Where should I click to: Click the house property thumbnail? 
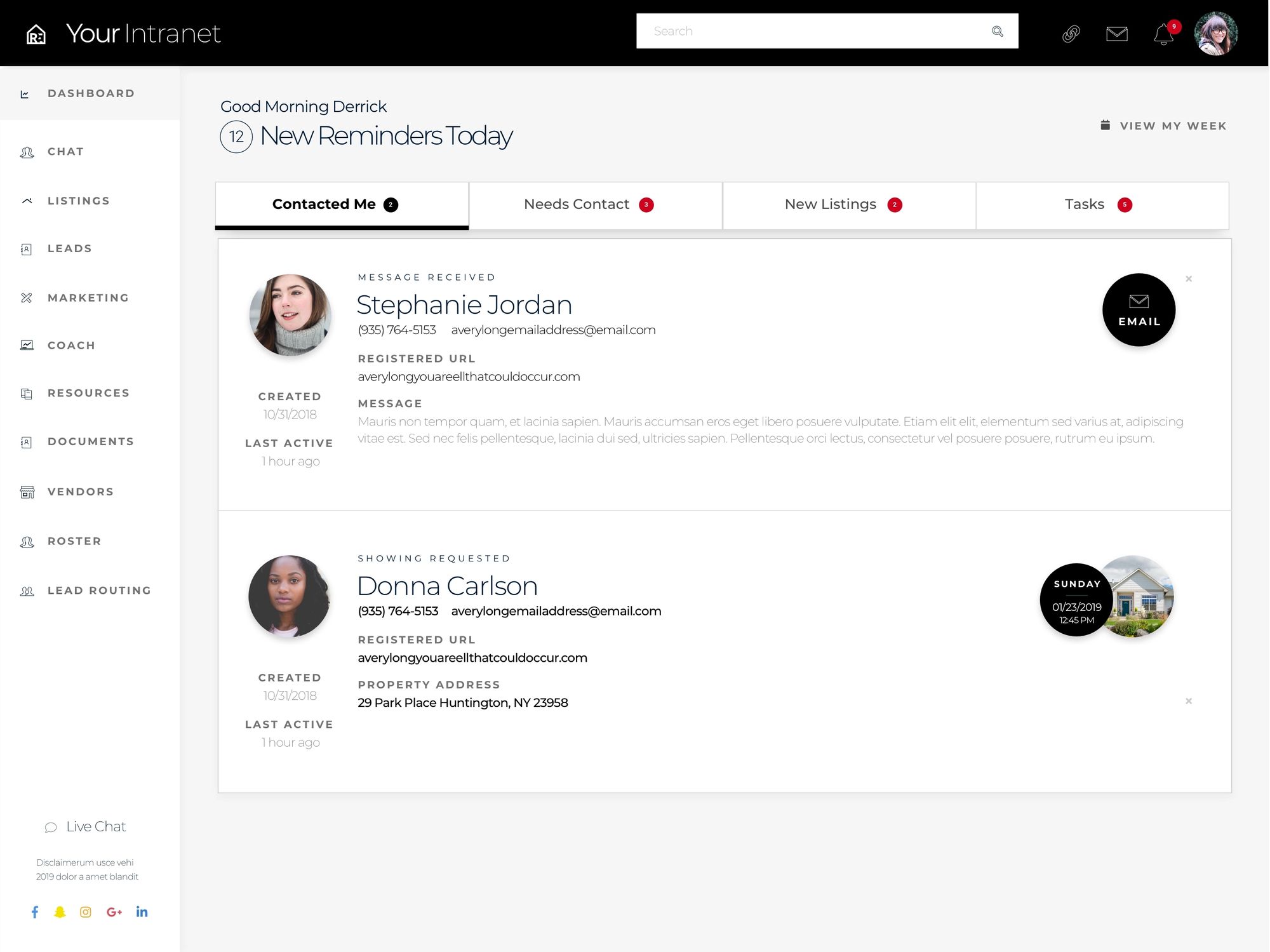click(1143, 597)
